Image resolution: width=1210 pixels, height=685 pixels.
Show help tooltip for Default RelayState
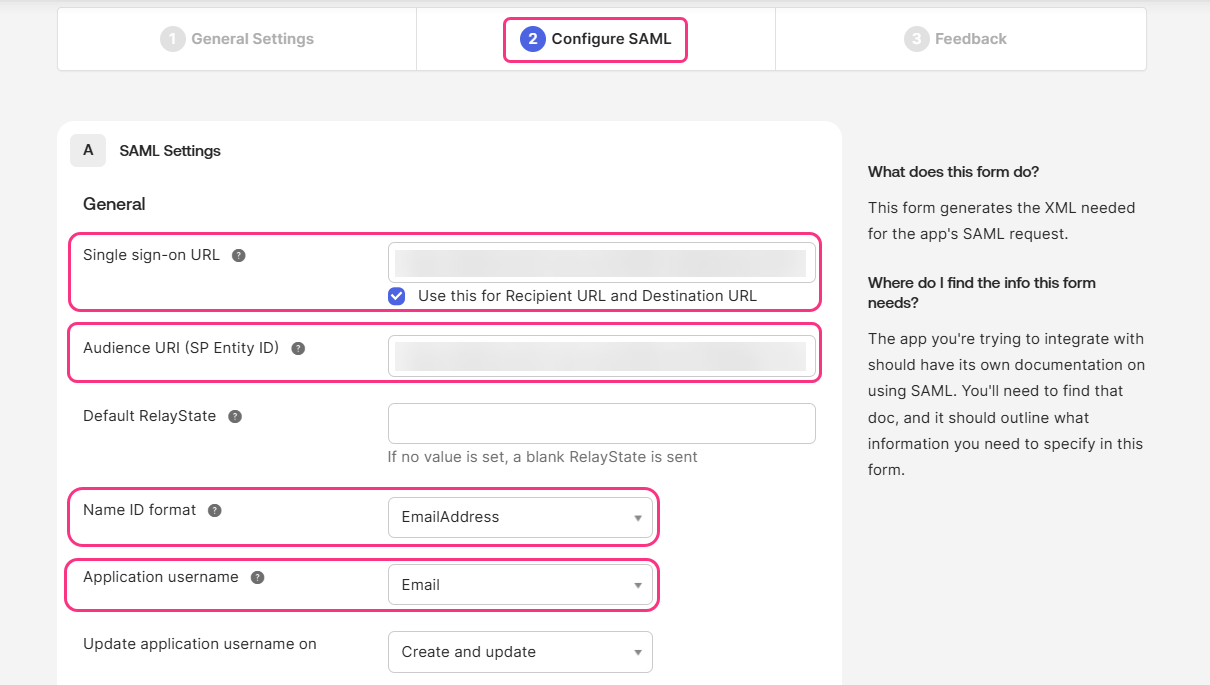pos(235,416)
